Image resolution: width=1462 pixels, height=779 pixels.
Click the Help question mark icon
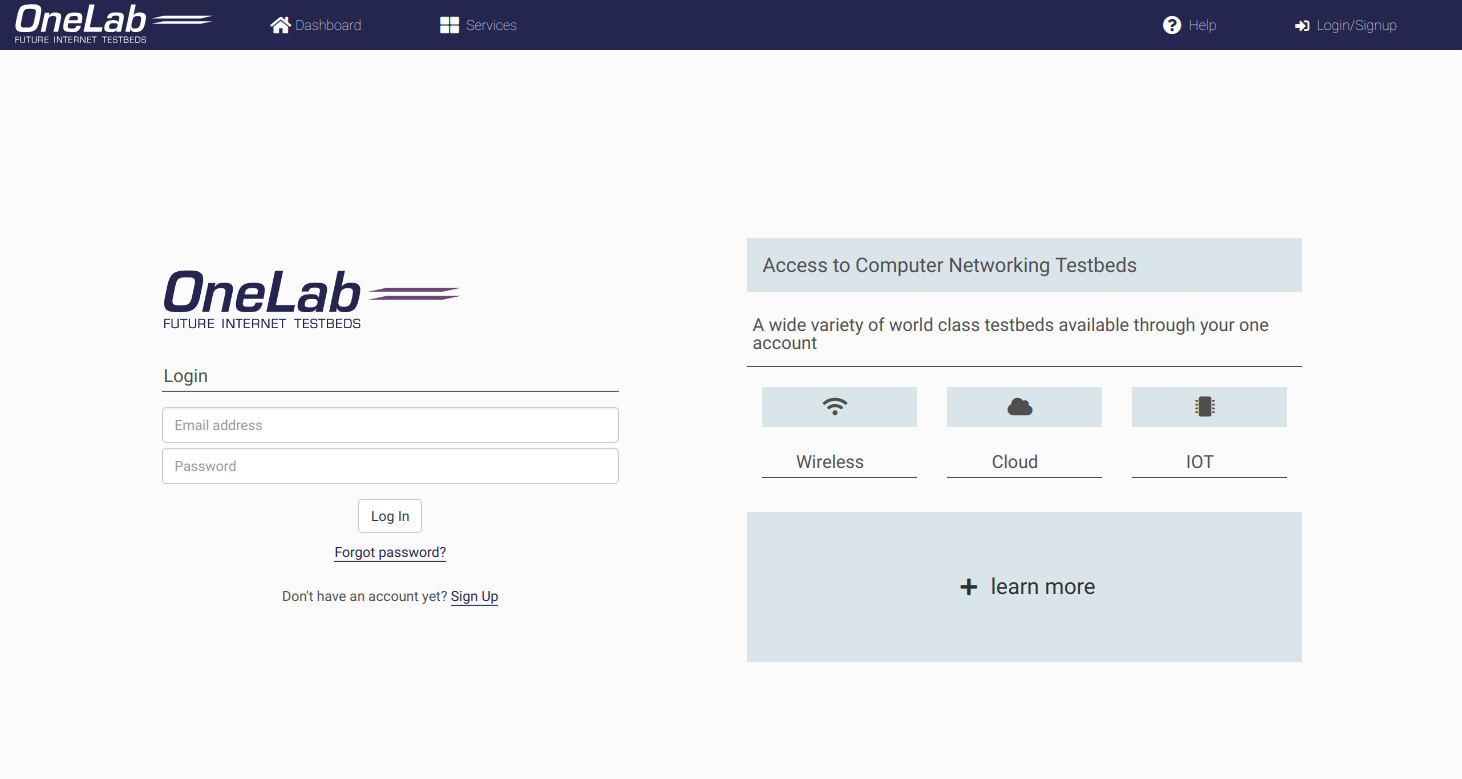(x=1172, y=25)
